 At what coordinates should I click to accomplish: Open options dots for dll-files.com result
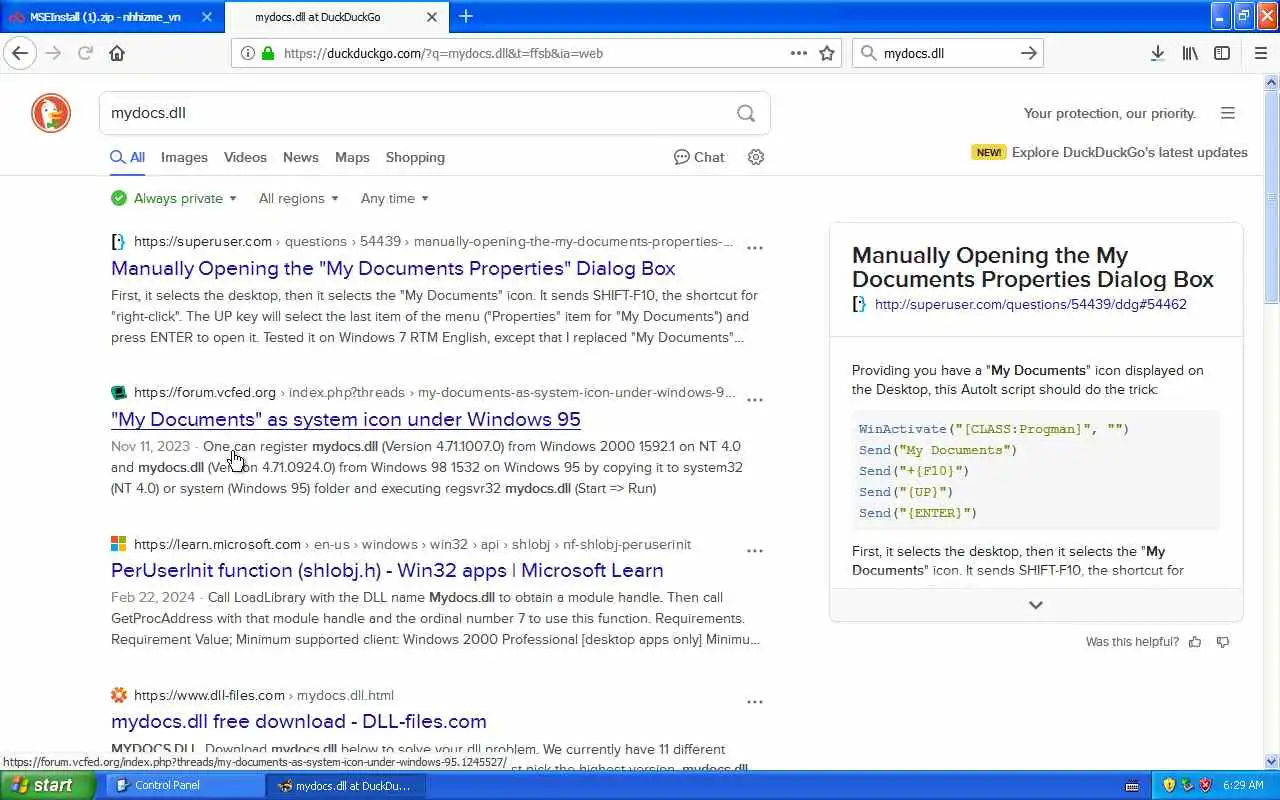(x=755, y=701)
